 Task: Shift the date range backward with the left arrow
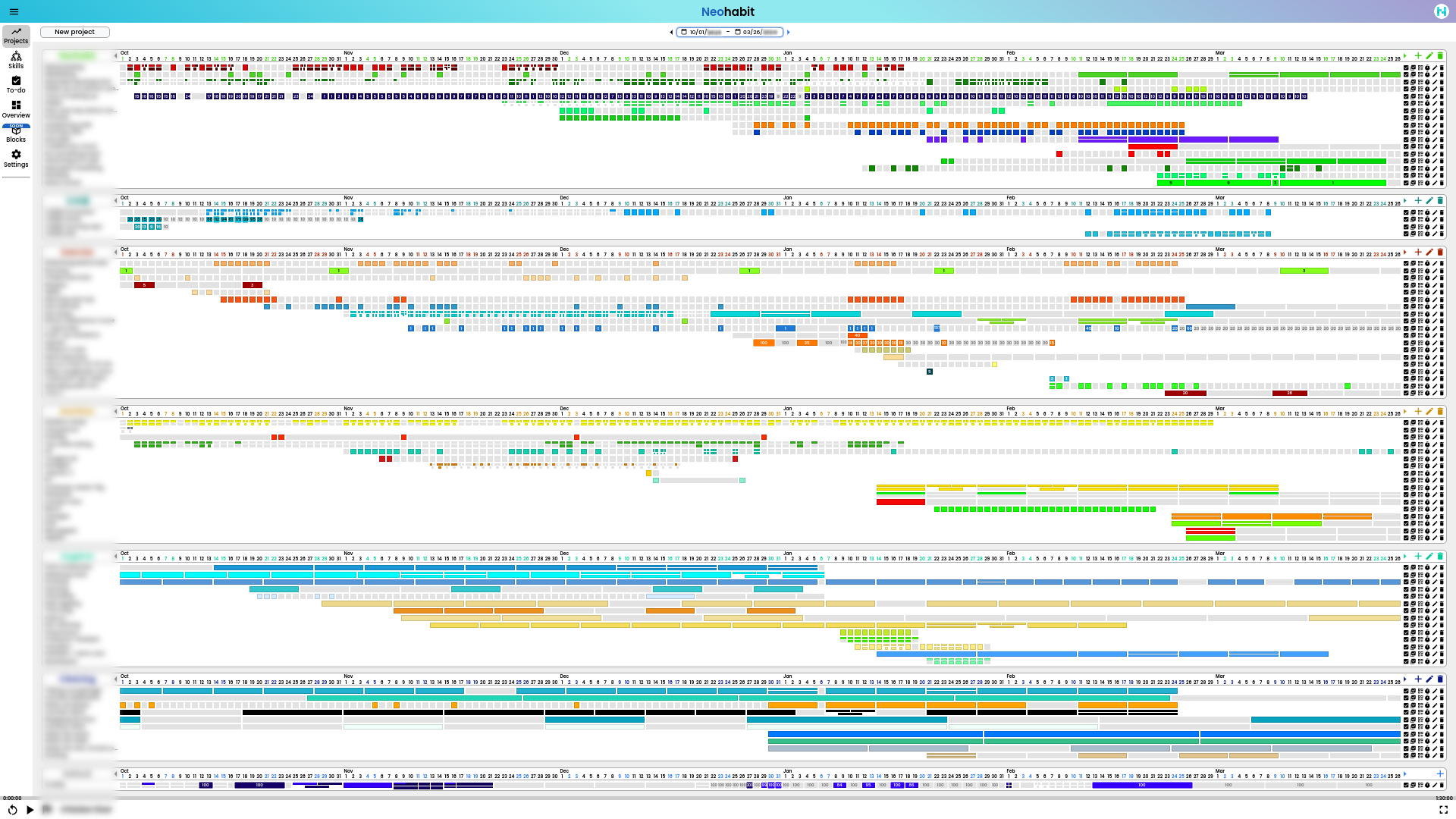pos(671,33)
